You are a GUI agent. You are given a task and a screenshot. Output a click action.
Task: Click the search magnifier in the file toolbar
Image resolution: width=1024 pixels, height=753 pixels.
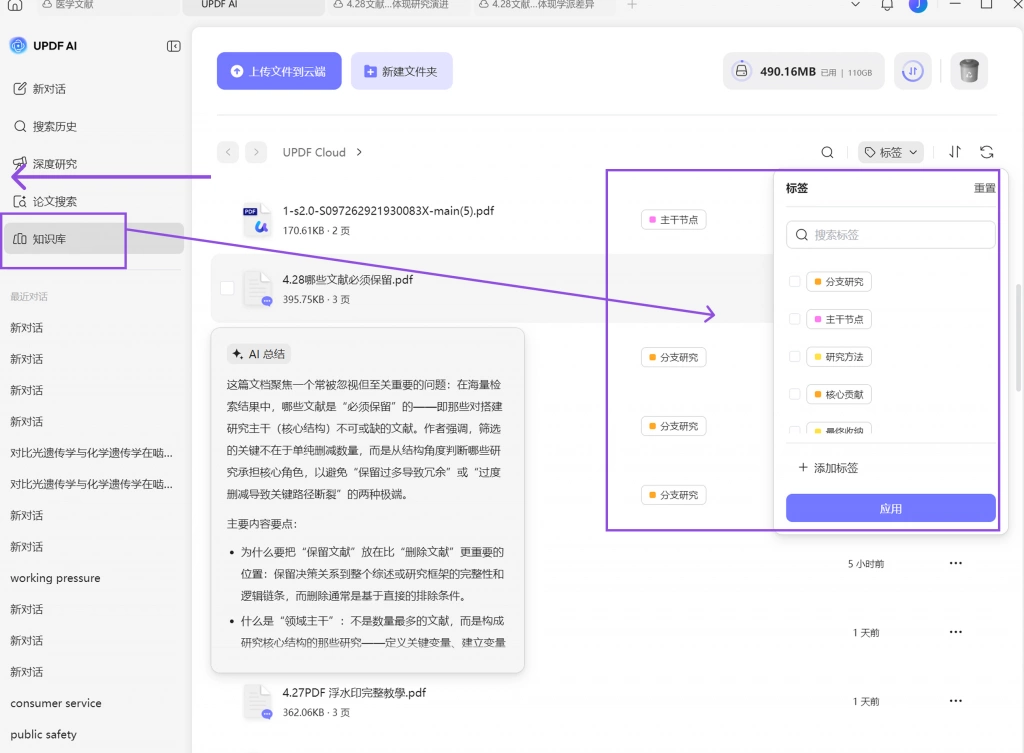pos(827,152)
